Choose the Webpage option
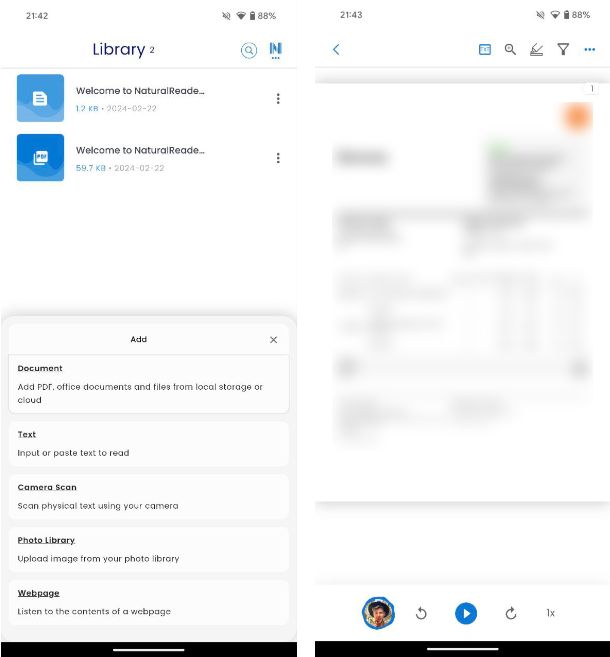This screenshot has height=657, width=610. [x=149, y=603]
